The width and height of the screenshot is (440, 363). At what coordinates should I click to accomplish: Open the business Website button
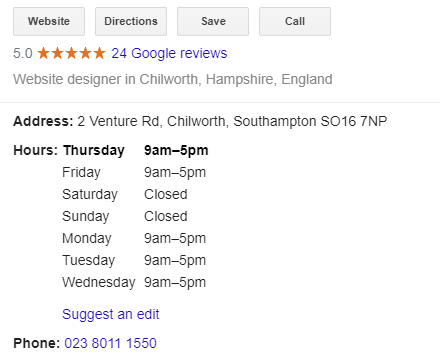pos(49,21)
